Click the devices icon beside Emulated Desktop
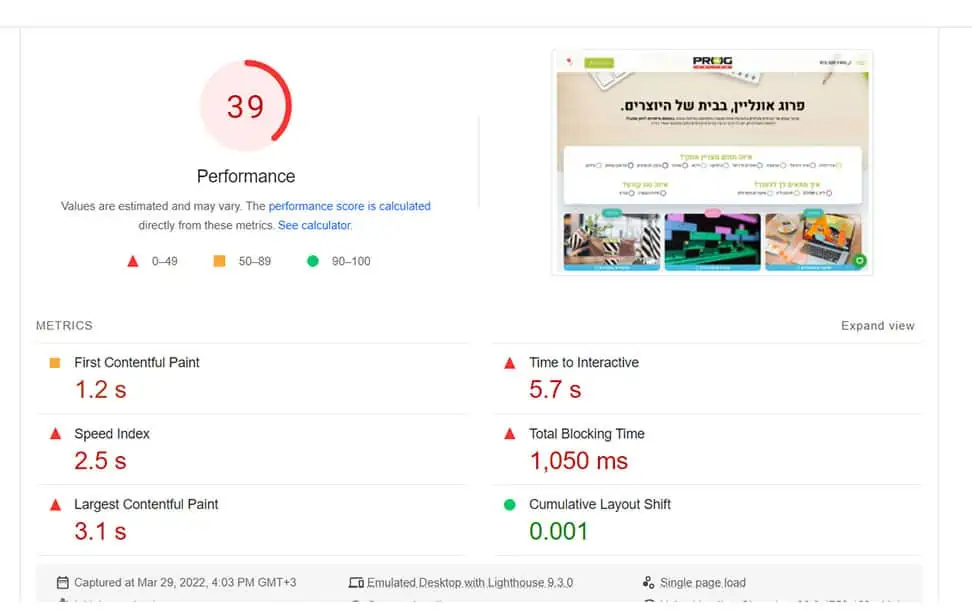This screenshot has width=972, height=614. [356, 583]
